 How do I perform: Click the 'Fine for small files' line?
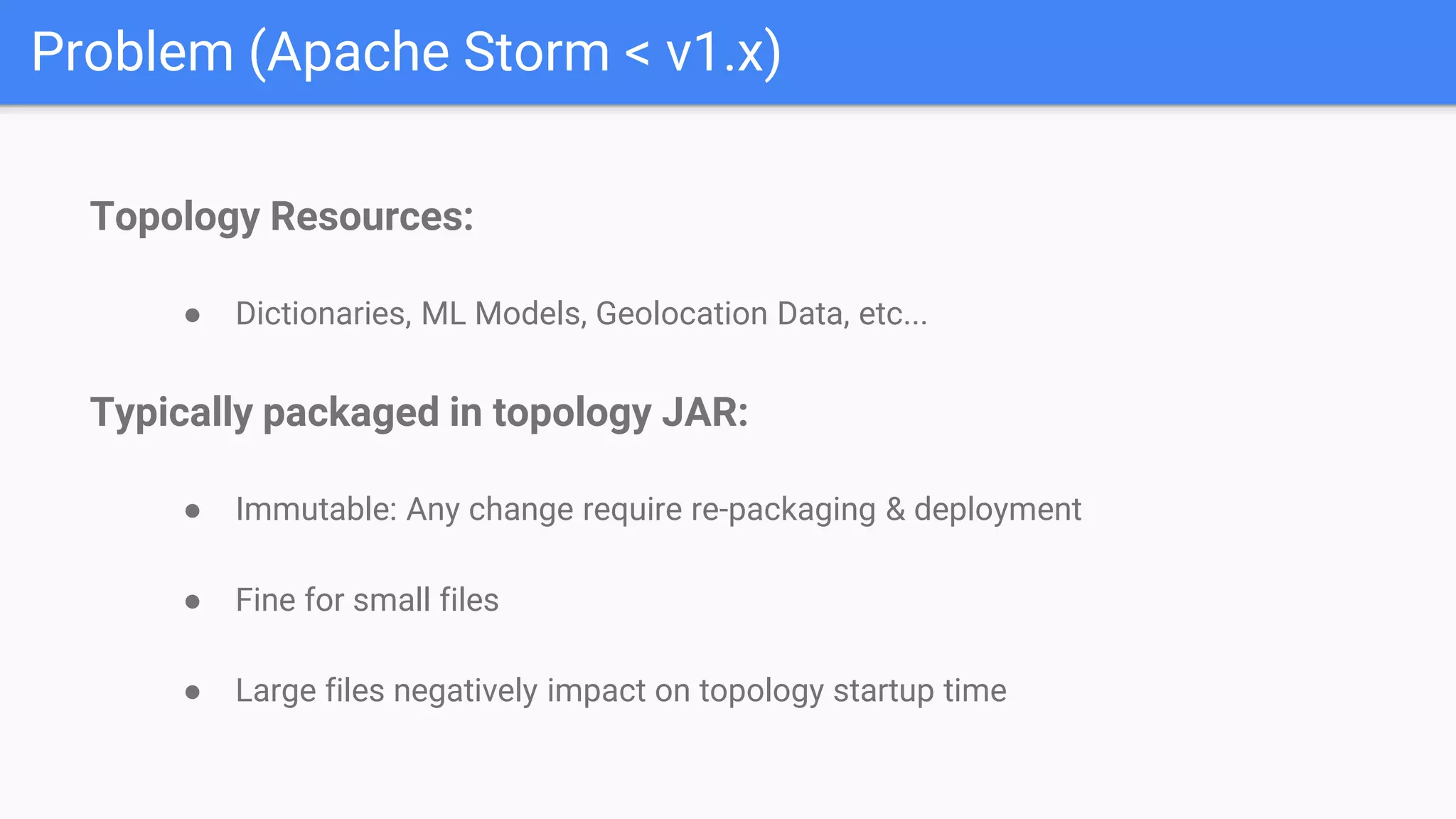[367, 600]
